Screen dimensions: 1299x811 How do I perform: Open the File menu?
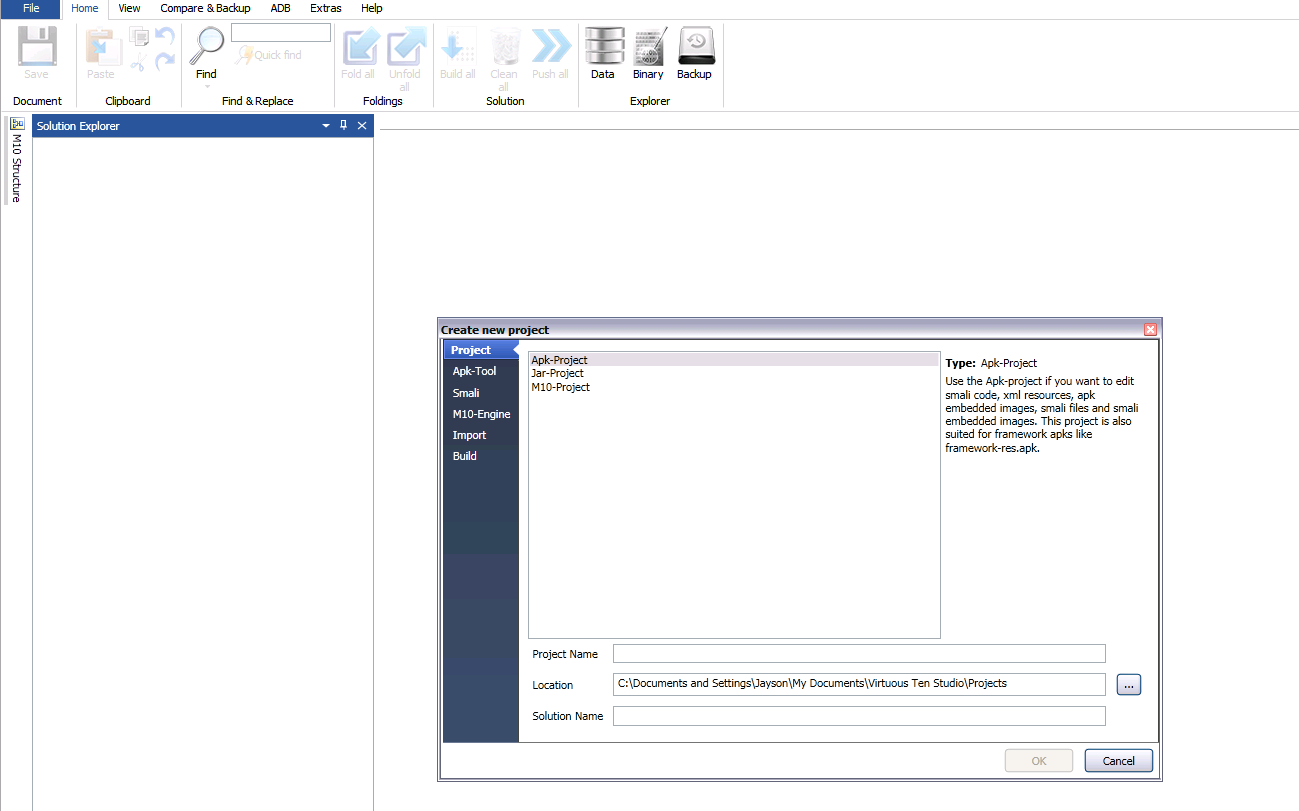(x=31, y=8)
